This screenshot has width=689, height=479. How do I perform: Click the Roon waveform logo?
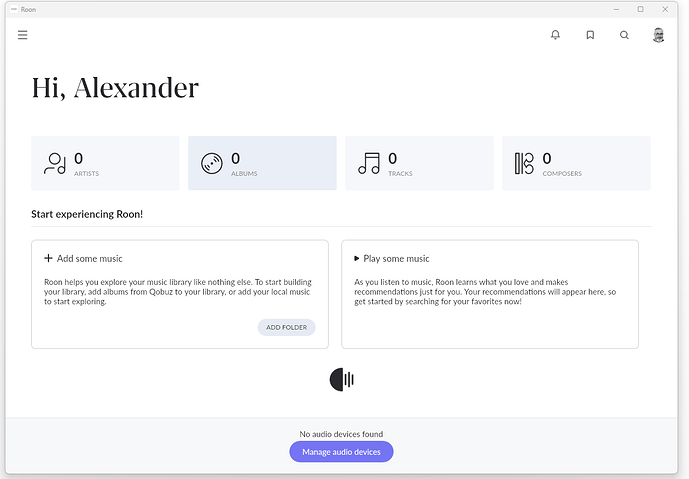coord(342,380)
